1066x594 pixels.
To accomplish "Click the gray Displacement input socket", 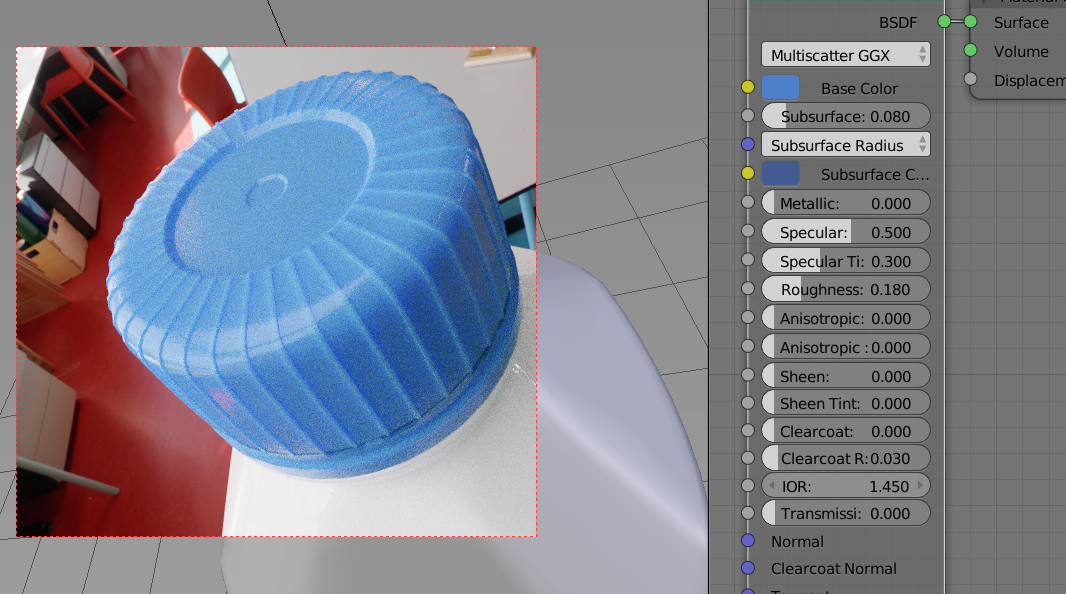I will (970, 80).
